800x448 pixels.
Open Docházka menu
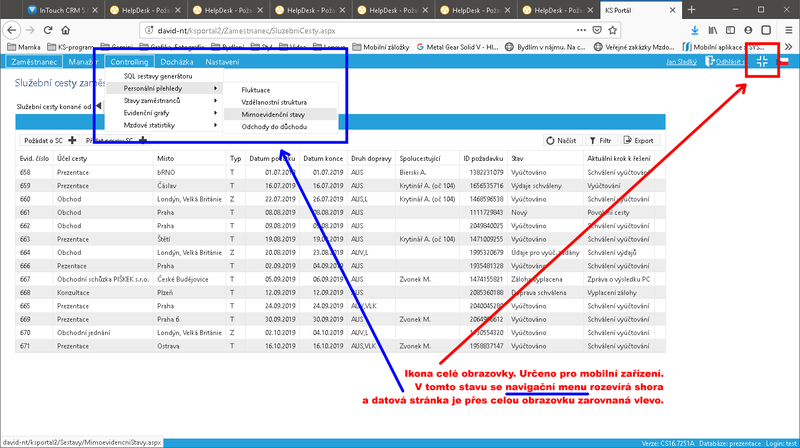(177, 62)
